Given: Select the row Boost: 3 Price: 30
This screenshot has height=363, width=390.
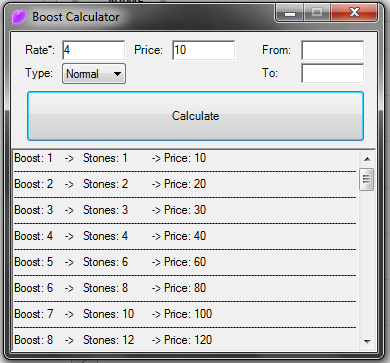Looking at the screenshot, I should 185,210.
